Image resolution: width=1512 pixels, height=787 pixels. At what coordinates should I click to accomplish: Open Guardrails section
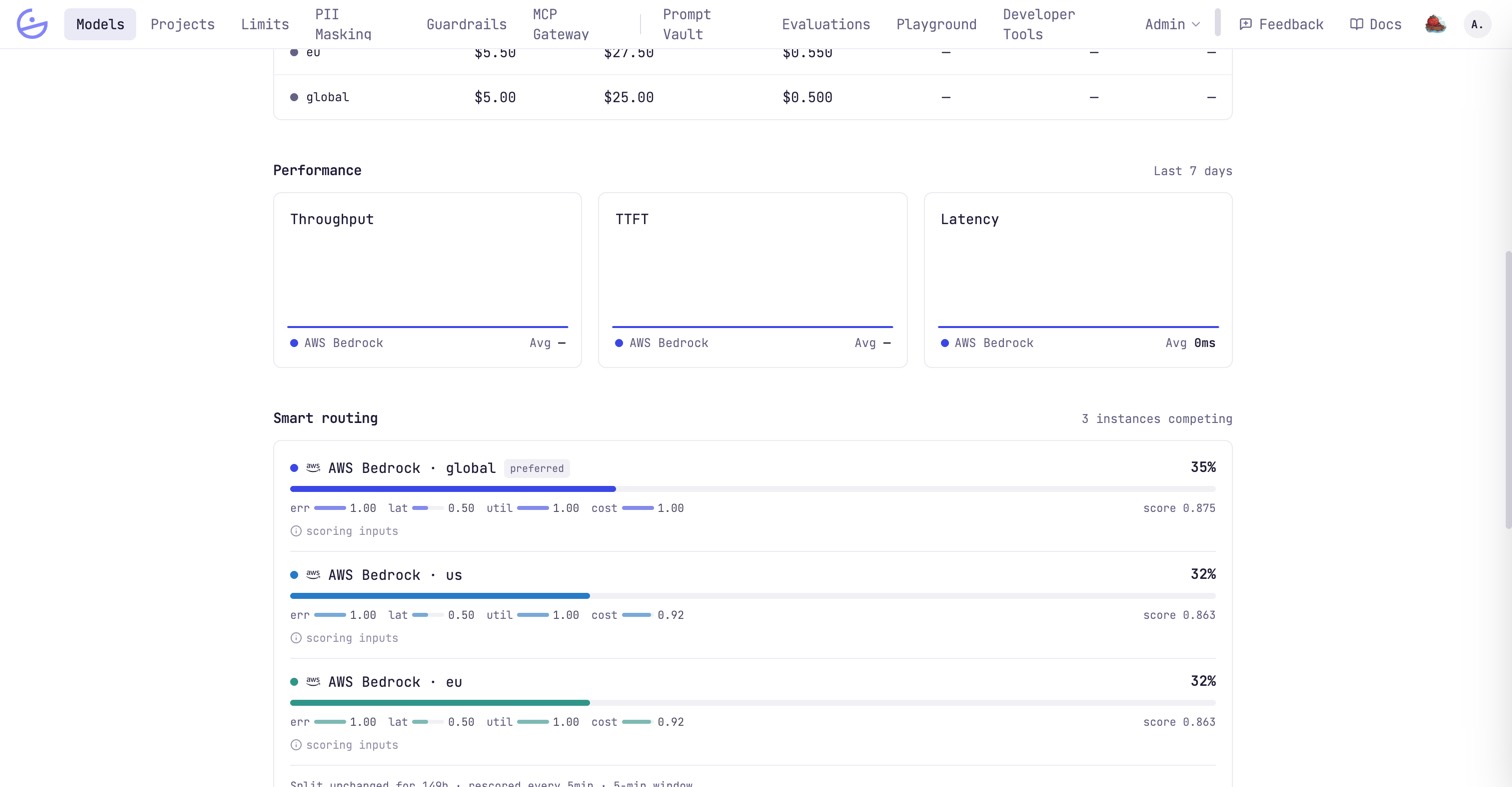coord(466,24)
